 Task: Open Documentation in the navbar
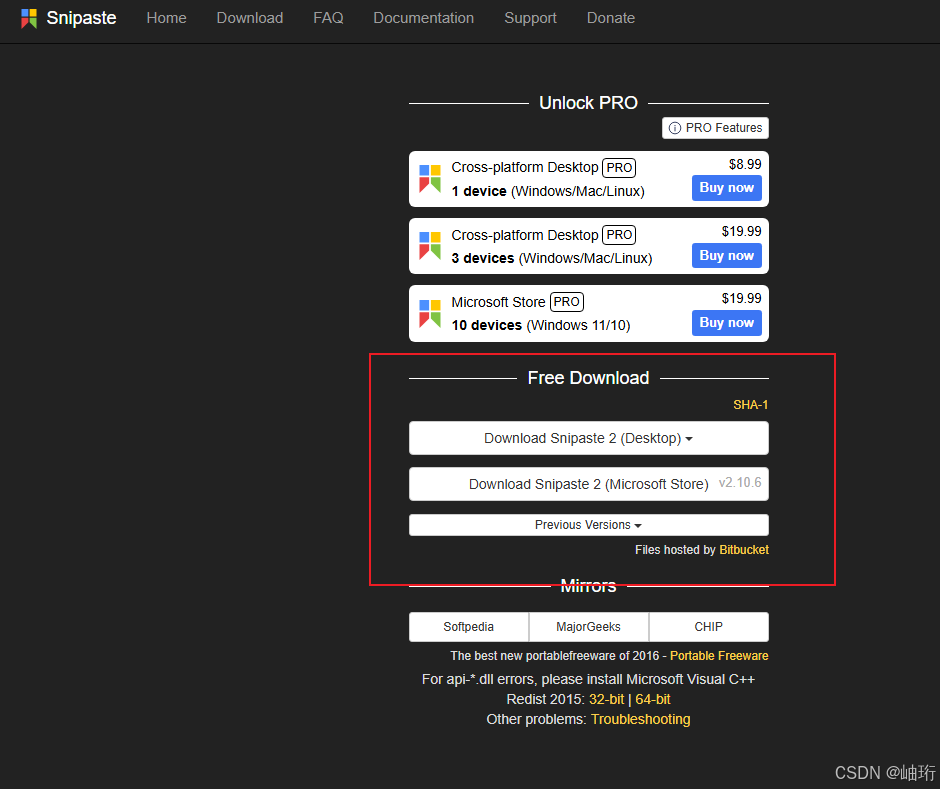[x=423, y=18]
